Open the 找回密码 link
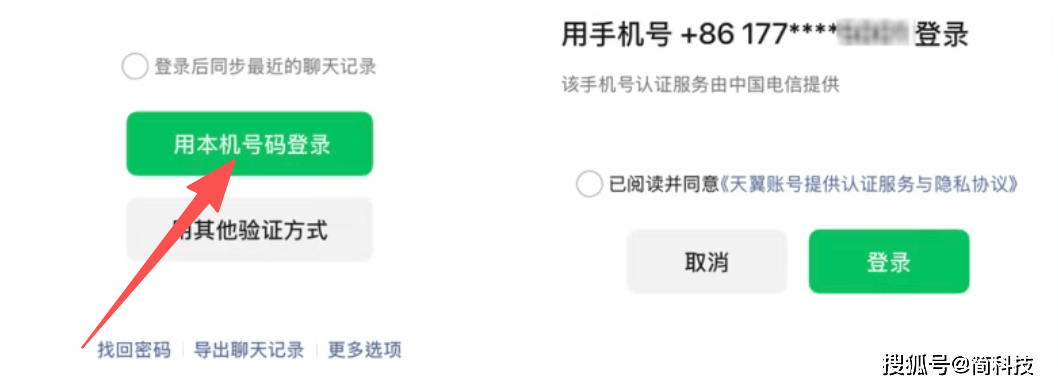 click(134, 350)
